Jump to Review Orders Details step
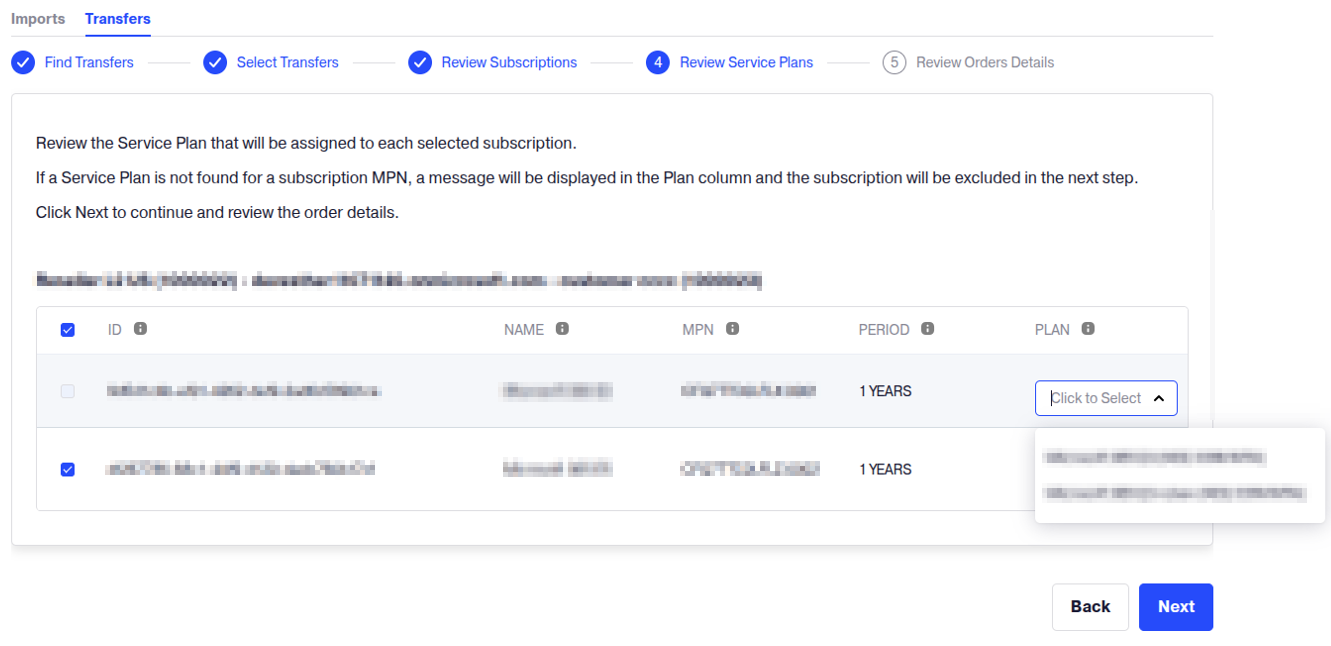The image size is (1331, 646). [x=984, y=62]
